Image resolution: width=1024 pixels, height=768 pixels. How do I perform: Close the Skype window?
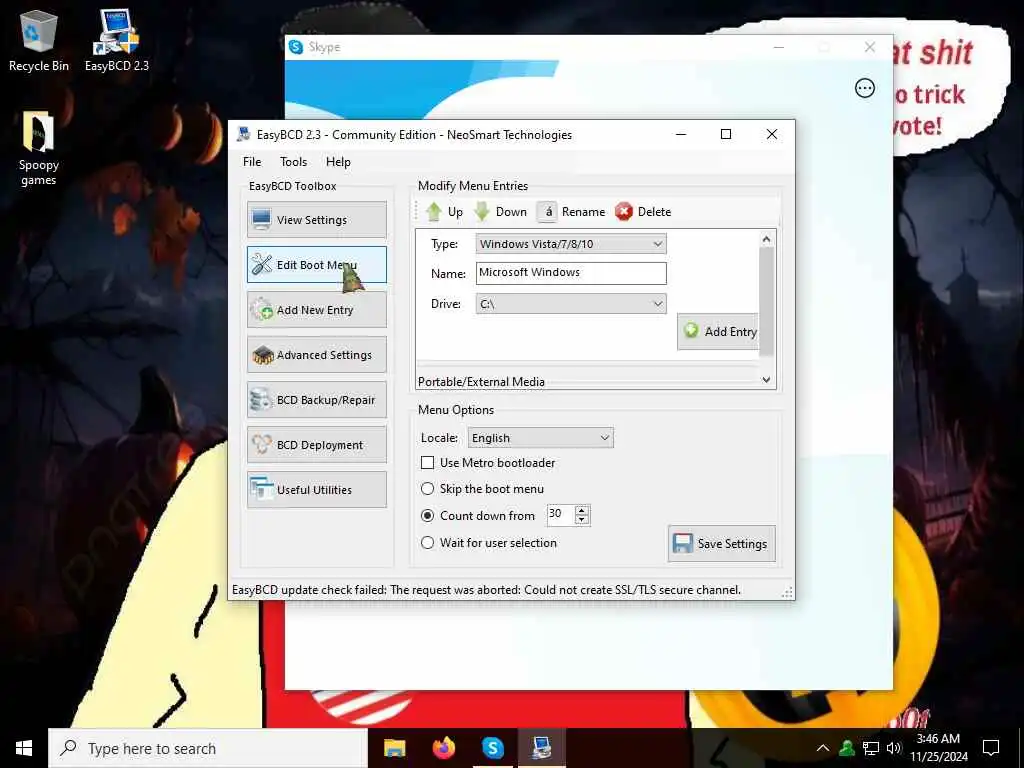[869, 47]
